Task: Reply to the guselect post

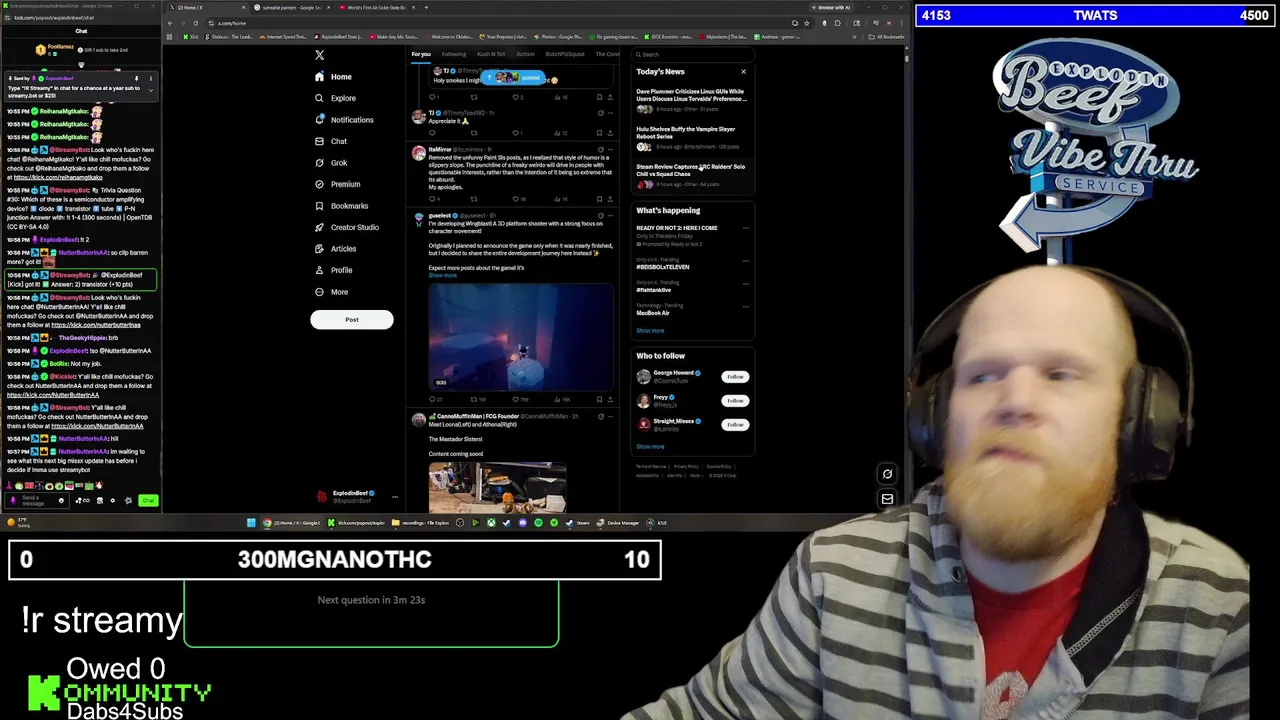Action: [x=433, y=399]
